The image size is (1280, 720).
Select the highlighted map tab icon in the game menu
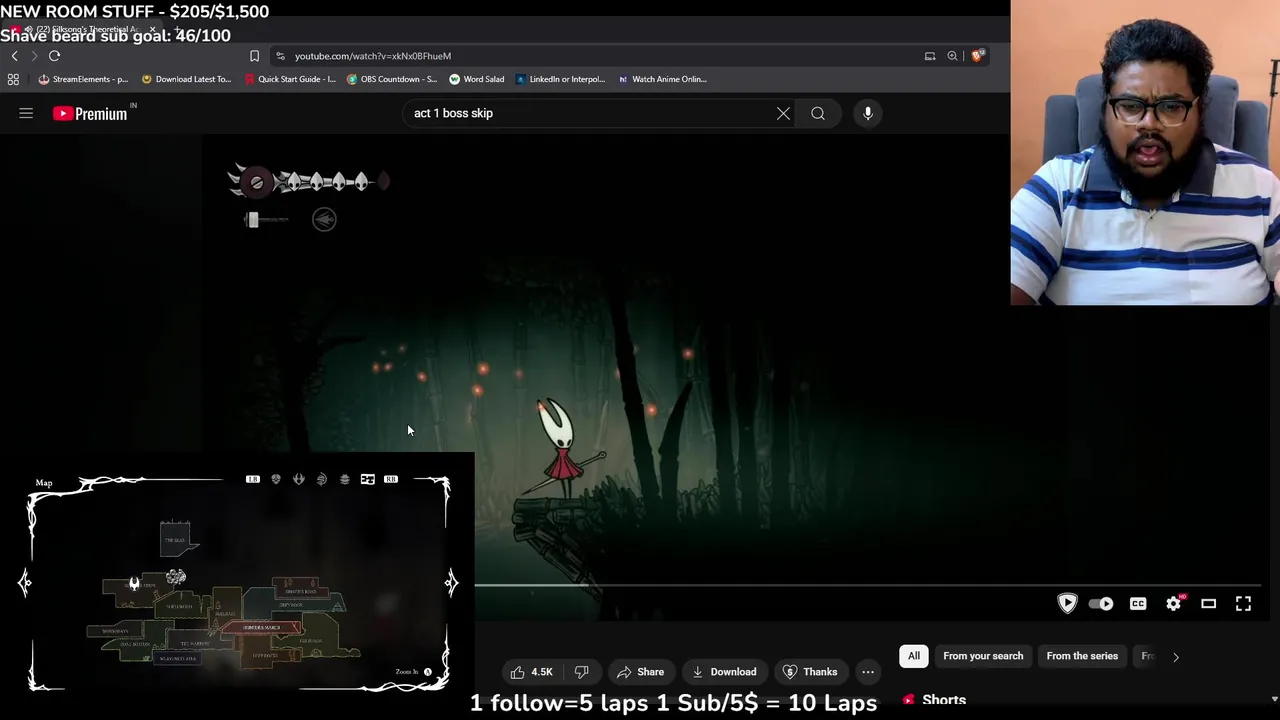click(368, 480)
